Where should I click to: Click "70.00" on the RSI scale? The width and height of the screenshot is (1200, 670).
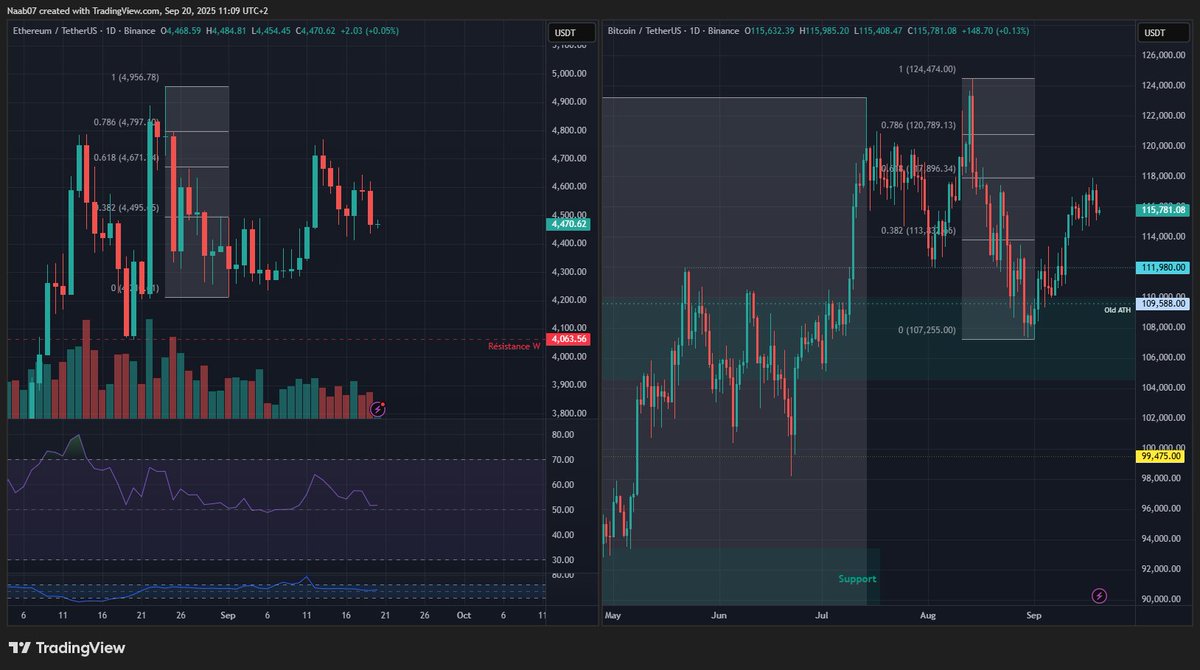561,460
